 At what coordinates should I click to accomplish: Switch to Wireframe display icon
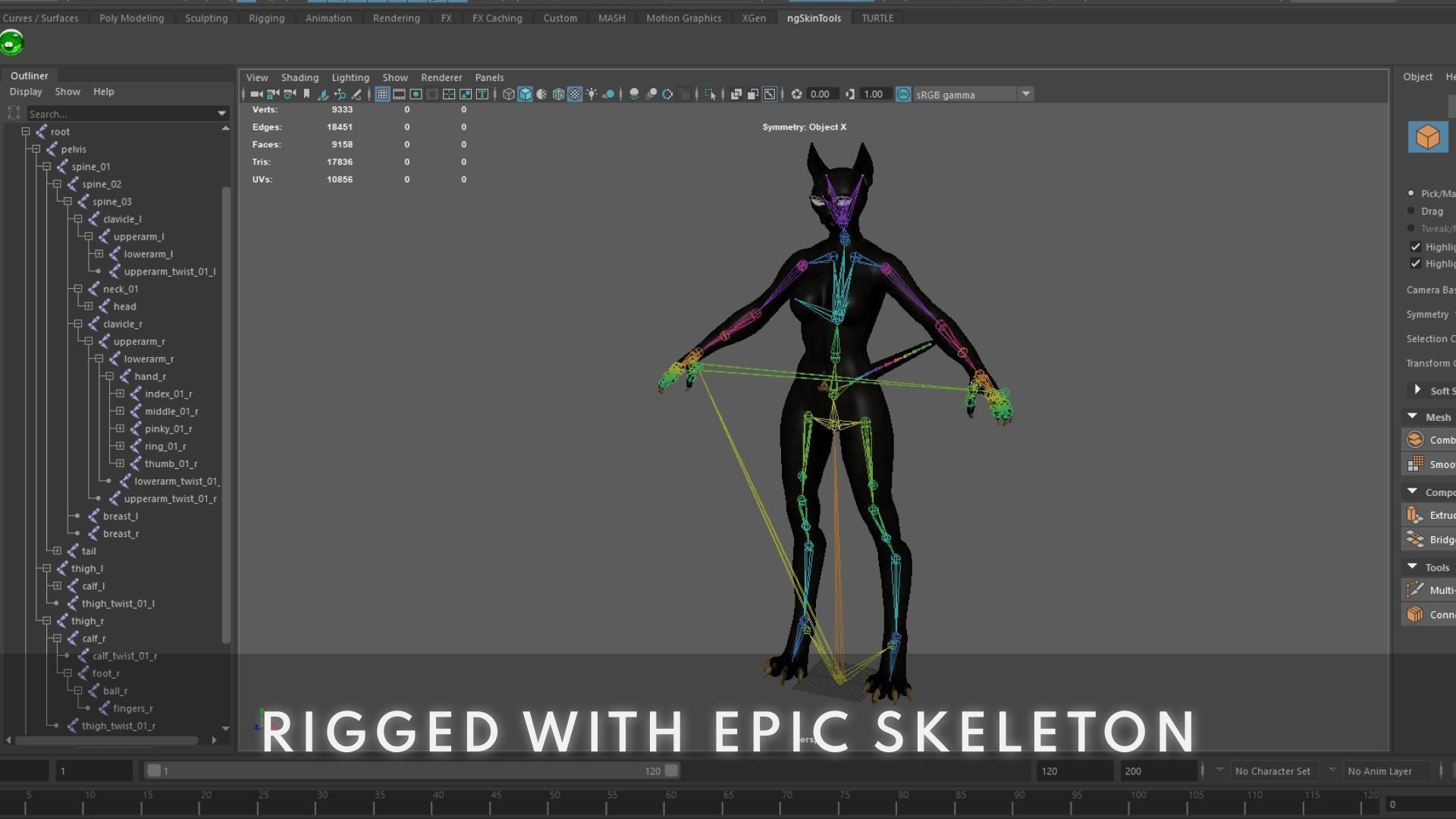(x=508, y=94)
